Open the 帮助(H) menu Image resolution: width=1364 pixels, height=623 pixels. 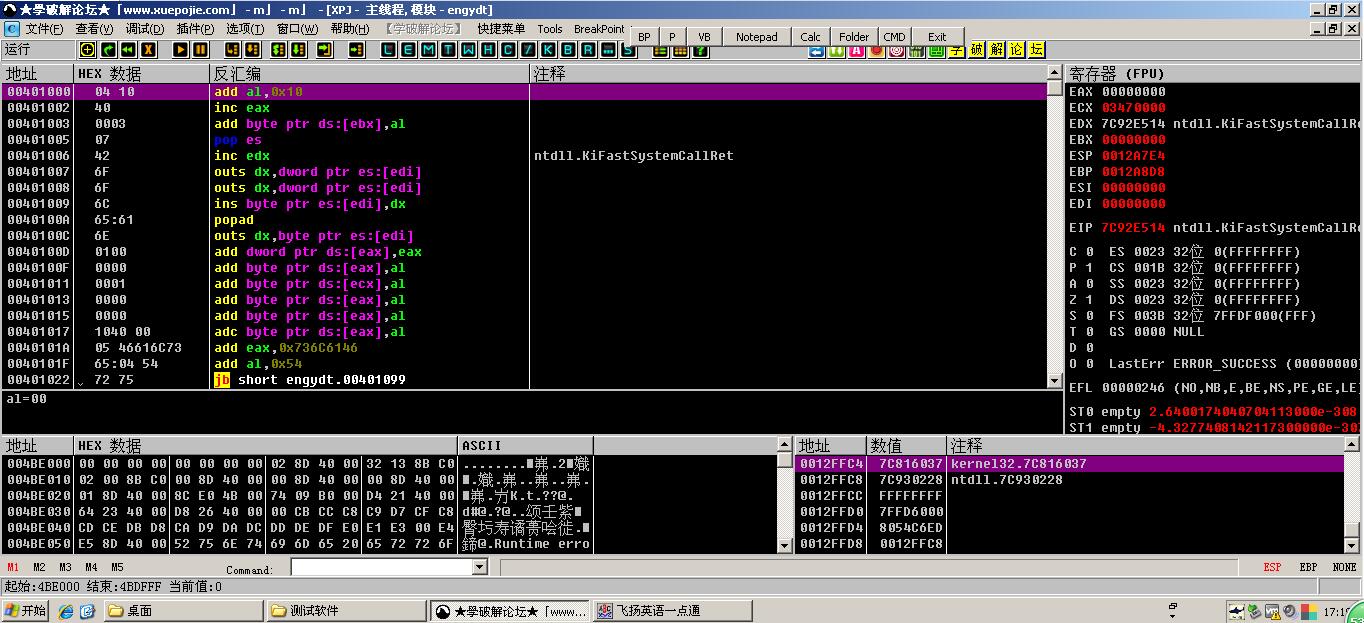point(349,29)
